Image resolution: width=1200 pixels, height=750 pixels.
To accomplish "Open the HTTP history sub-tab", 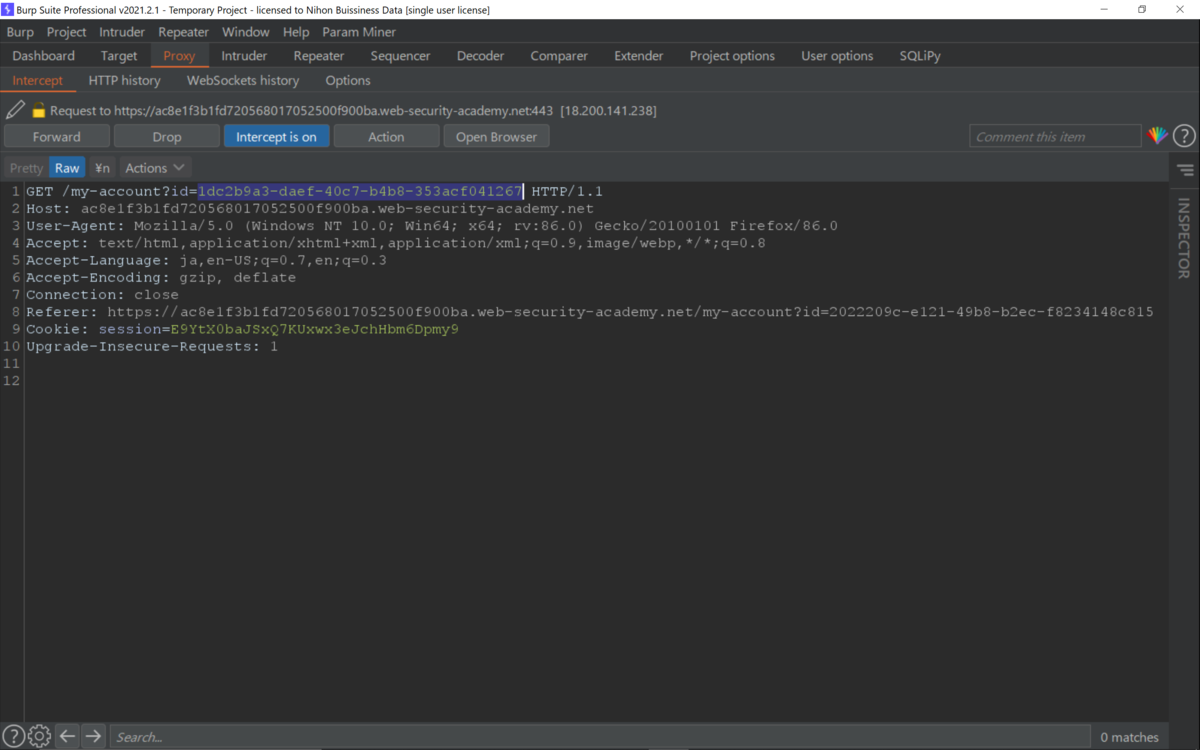I will (124, 80).
